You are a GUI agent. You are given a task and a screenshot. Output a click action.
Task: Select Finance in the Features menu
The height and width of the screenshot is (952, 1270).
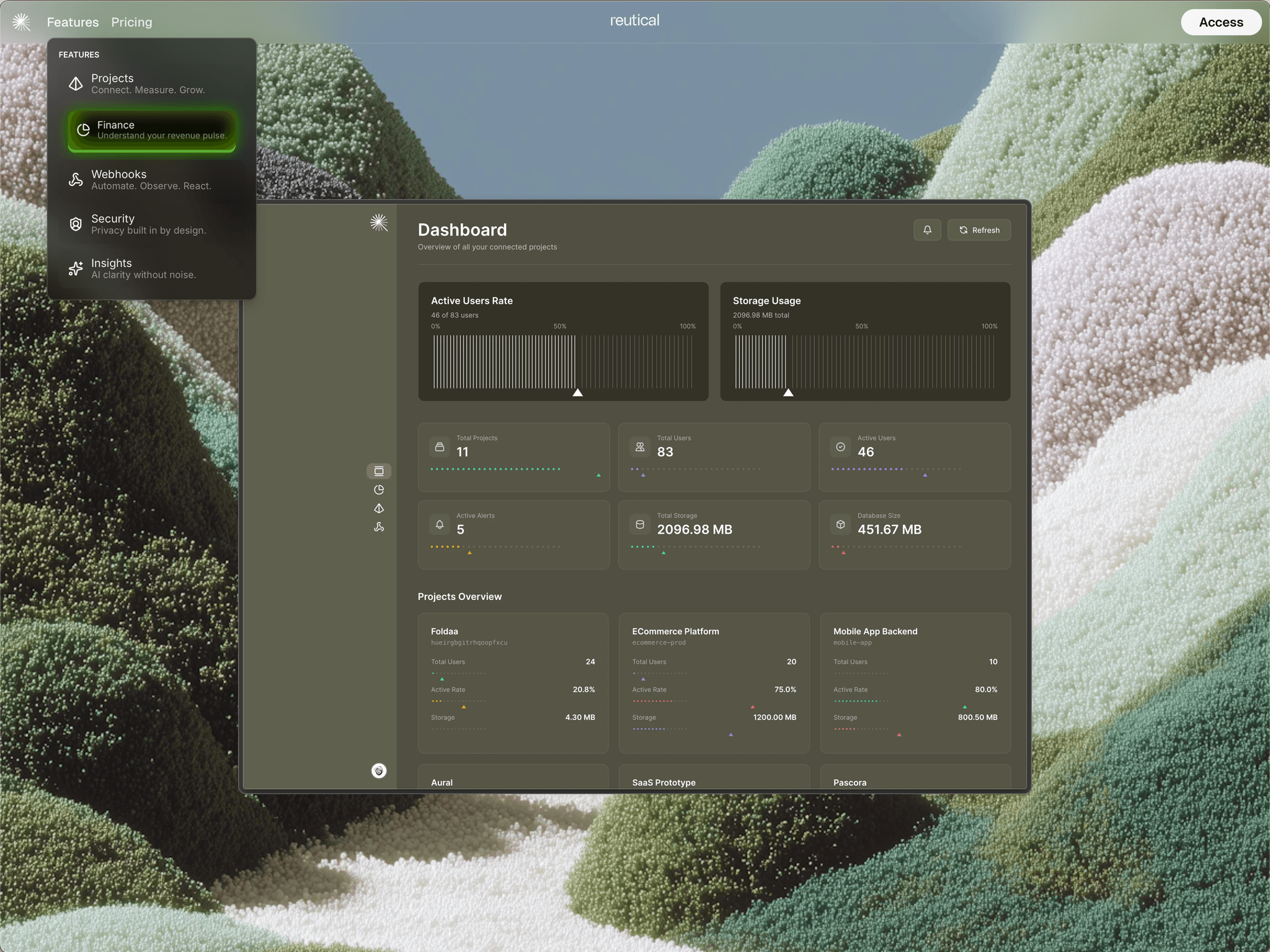(x=152, y=130)
